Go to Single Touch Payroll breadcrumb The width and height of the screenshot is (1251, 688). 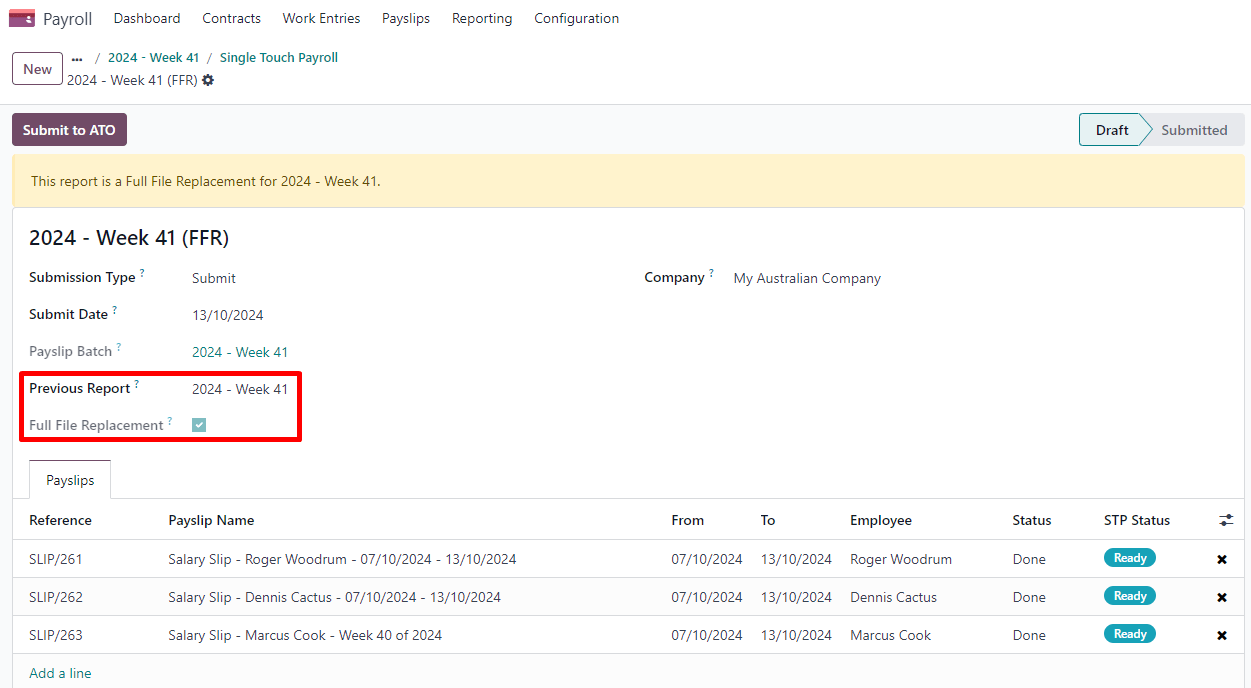click(278, 58)
